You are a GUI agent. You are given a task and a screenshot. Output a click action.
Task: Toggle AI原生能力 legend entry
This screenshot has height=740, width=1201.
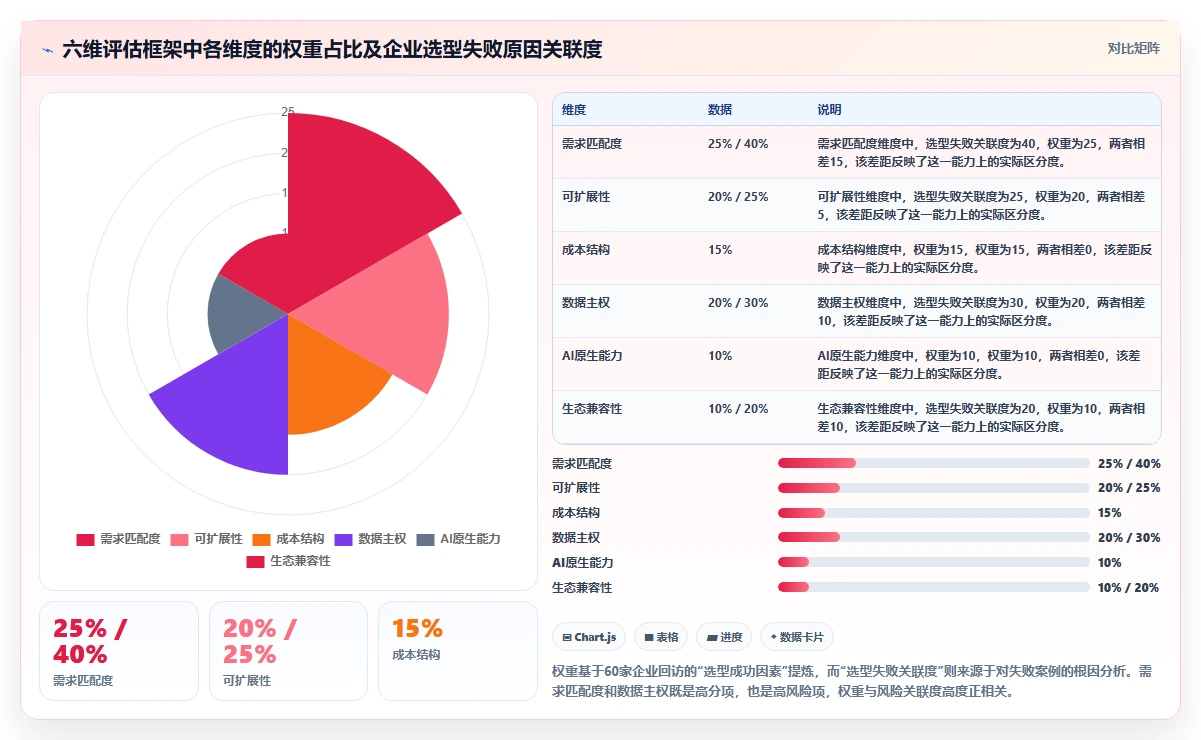[x=458, y=539]
